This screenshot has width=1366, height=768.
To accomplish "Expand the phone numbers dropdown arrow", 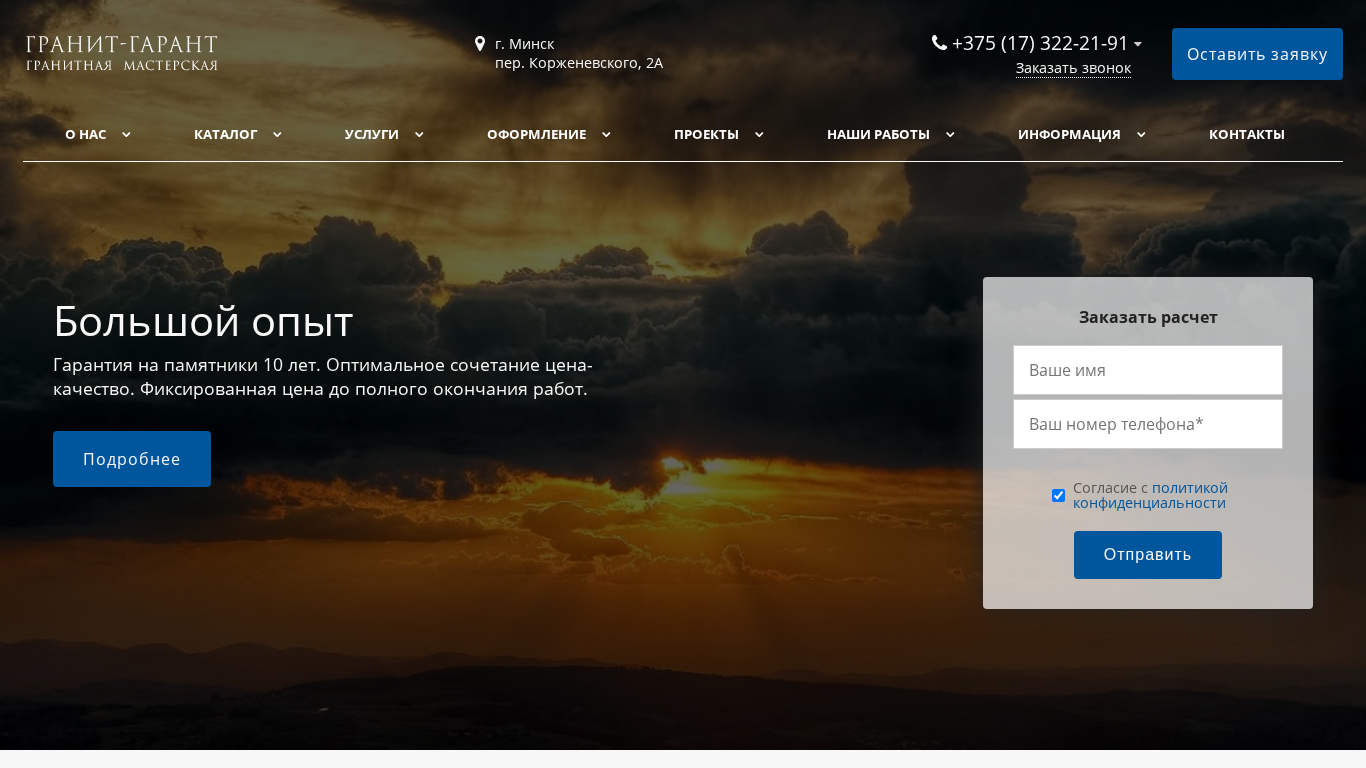I will (x=1138, y=45).
